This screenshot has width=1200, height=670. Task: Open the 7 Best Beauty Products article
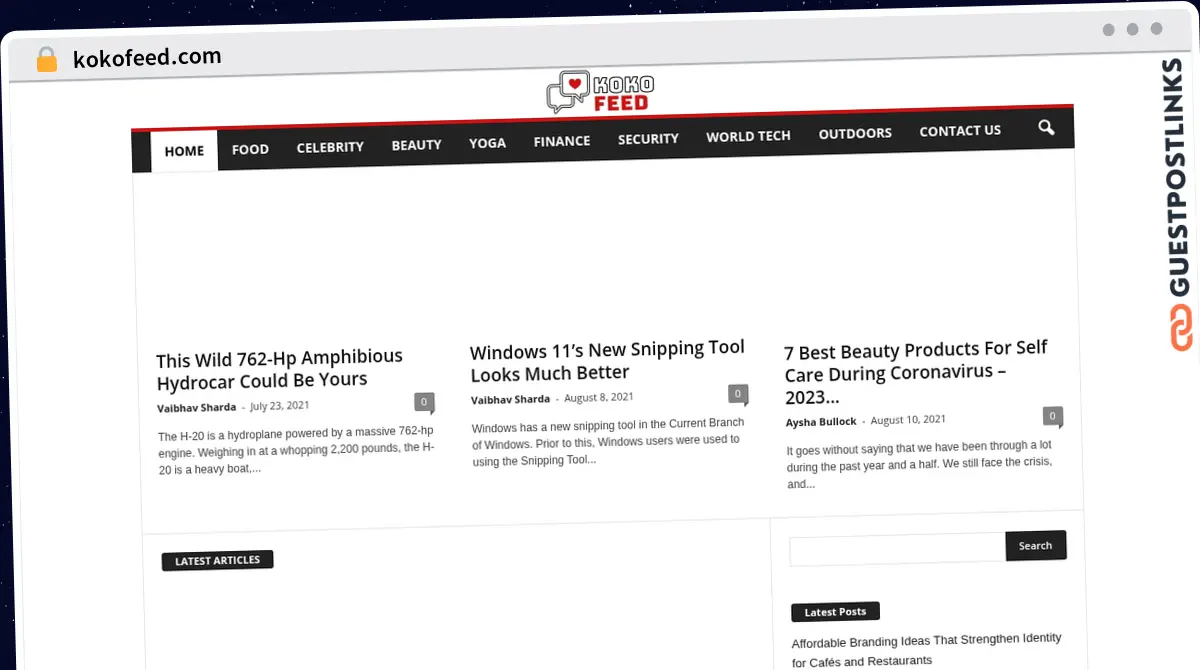coord(916,361)
